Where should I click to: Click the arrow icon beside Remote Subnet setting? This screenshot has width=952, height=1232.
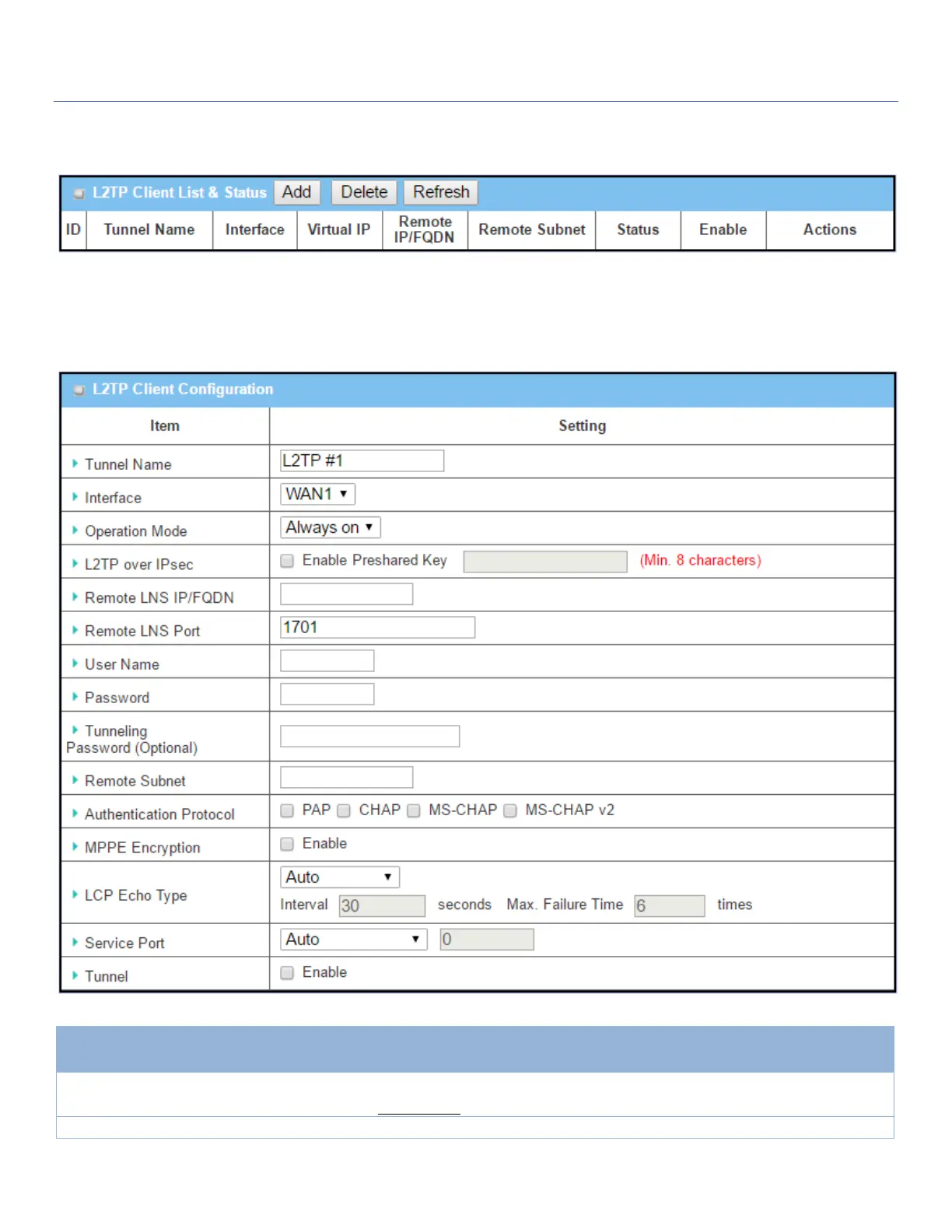tap(75, 780)
